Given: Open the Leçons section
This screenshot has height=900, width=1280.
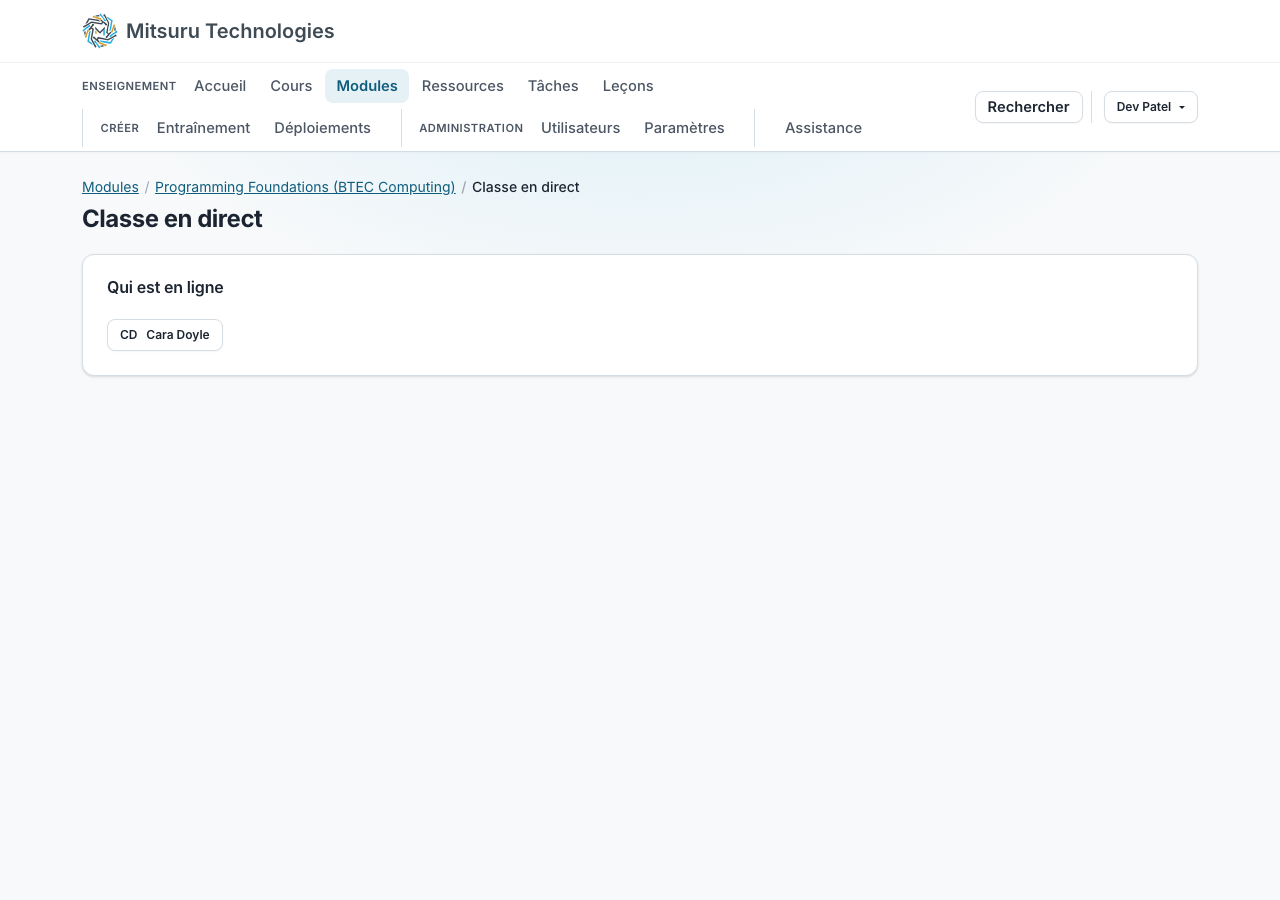Looking at the screenshot, I should coord(628,86).
